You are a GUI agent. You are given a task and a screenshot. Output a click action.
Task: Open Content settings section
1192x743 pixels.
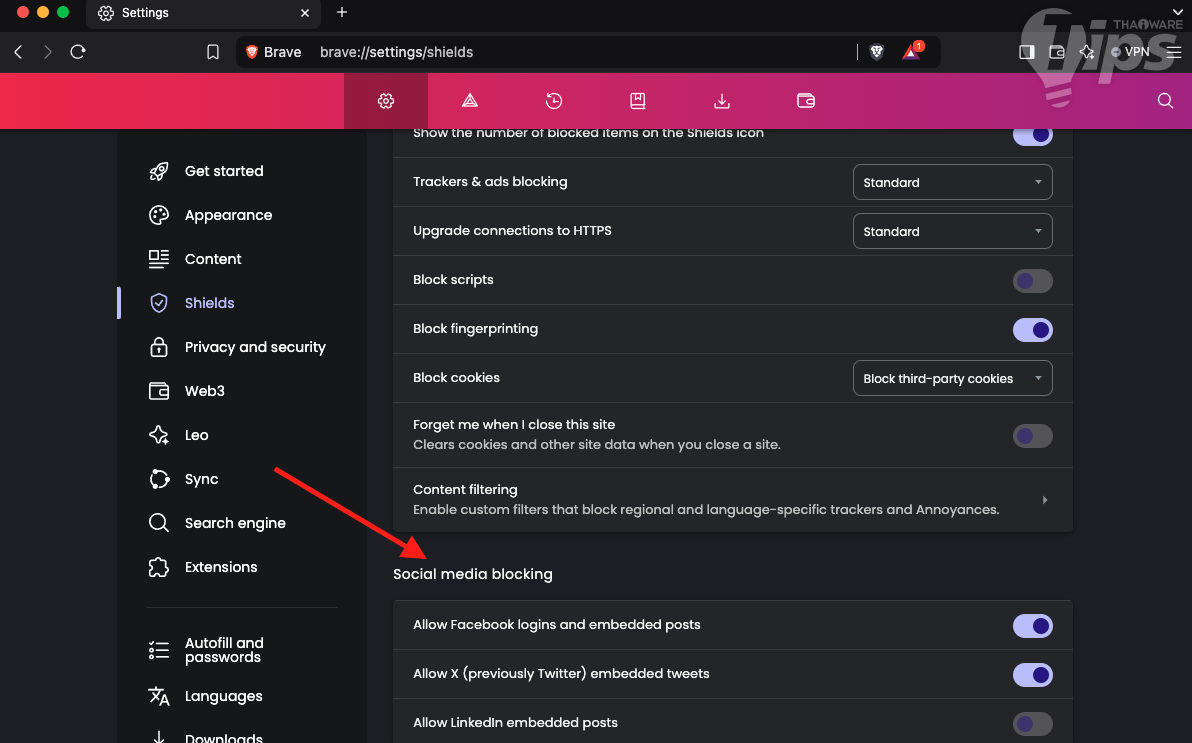click(x=213, y=259)
